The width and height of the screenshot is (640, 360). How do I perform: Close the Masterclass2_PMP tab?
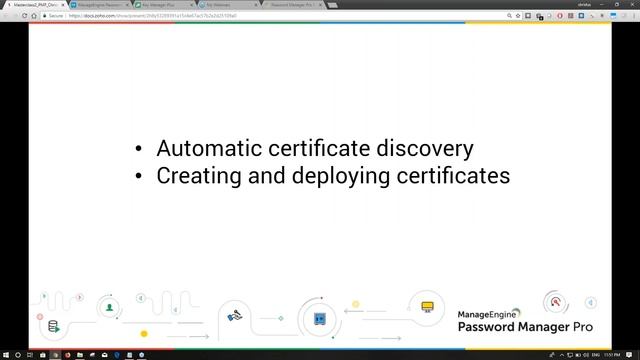(x=63, y=5)
